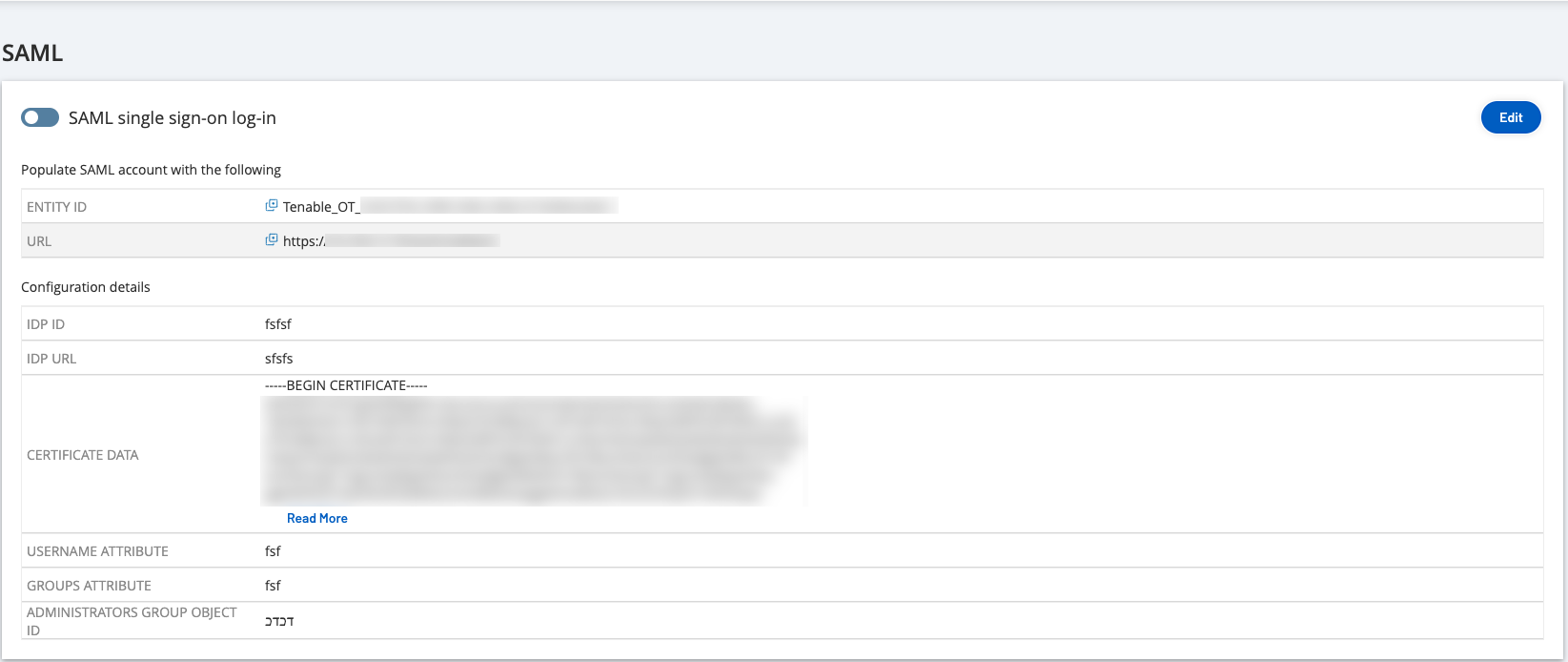This screenshot has width=1568, height=662.
Task: Select the BEGIN CERTIFICATE header line
Action: [346, 385]
